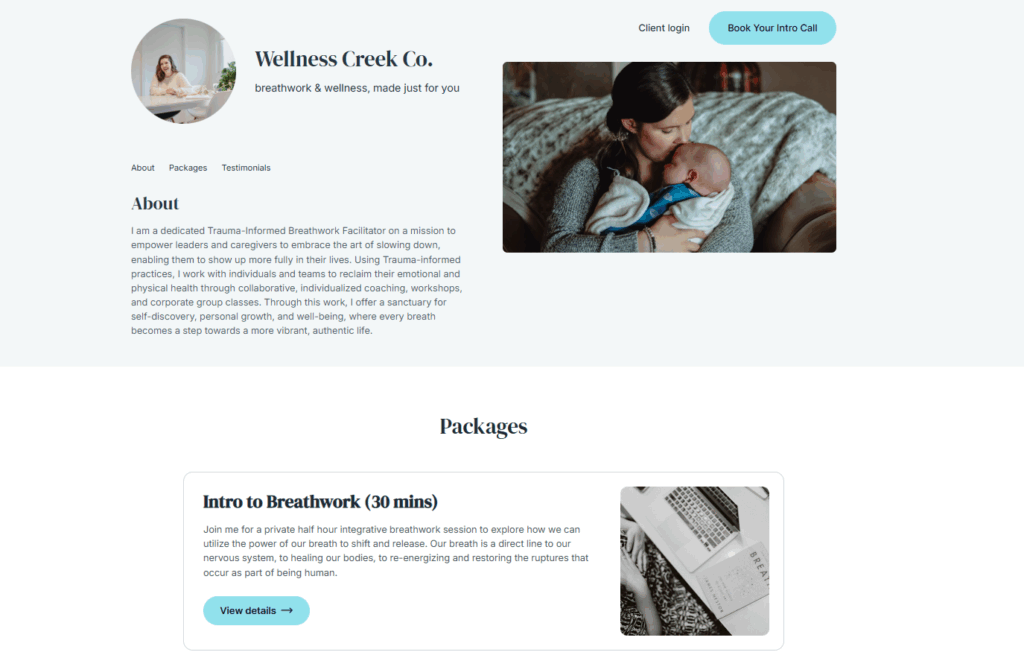Click the breathwork & wellness tagline text
1024x655 pixels.
point(357,88)
